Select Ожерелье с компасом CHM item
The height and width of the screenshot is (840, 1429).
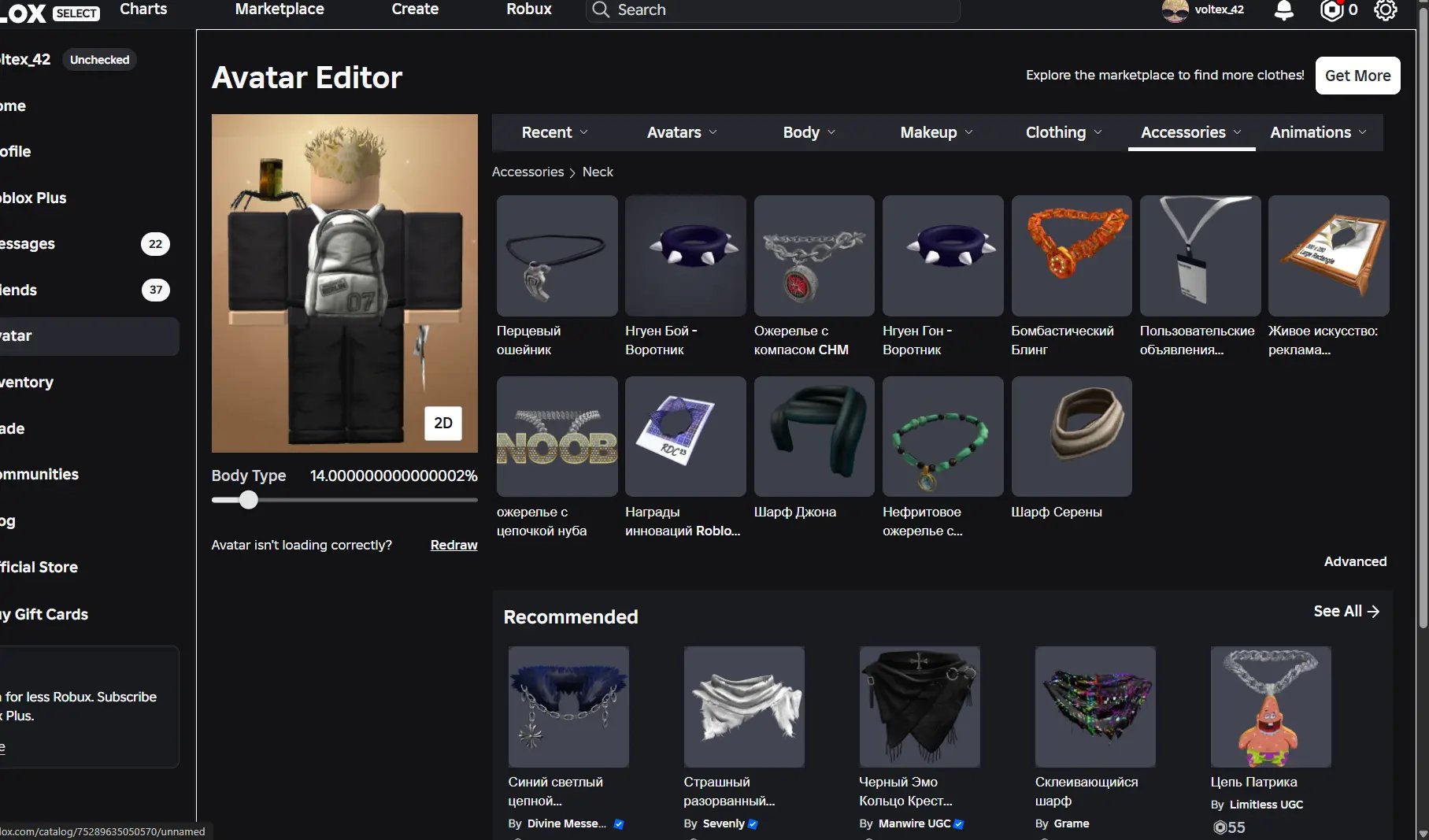point(814,256)
